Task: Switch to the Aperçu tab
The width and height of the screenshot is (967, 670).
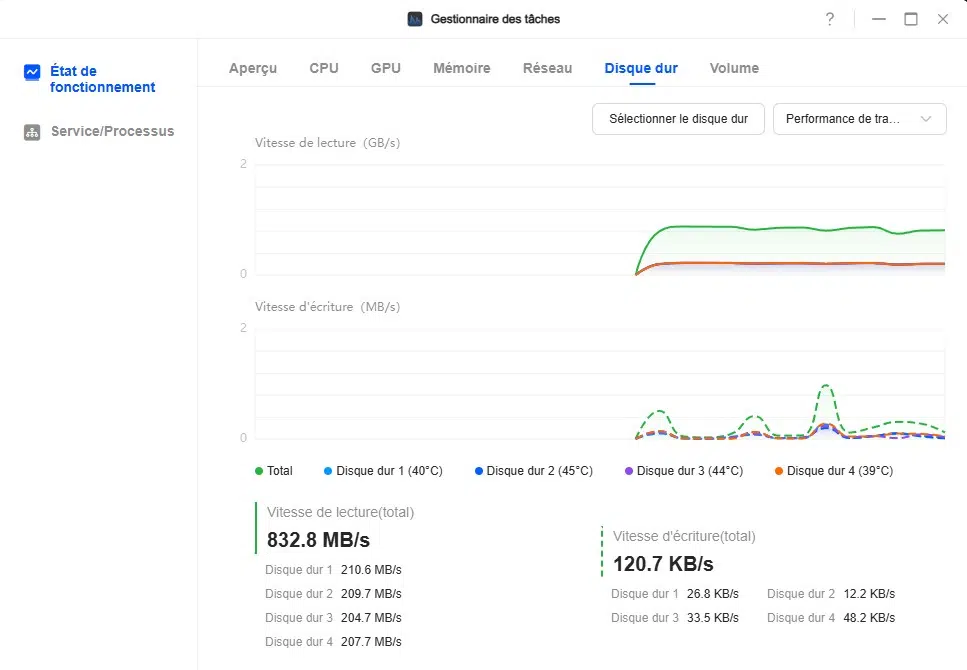Action: (x=253, y=68)
